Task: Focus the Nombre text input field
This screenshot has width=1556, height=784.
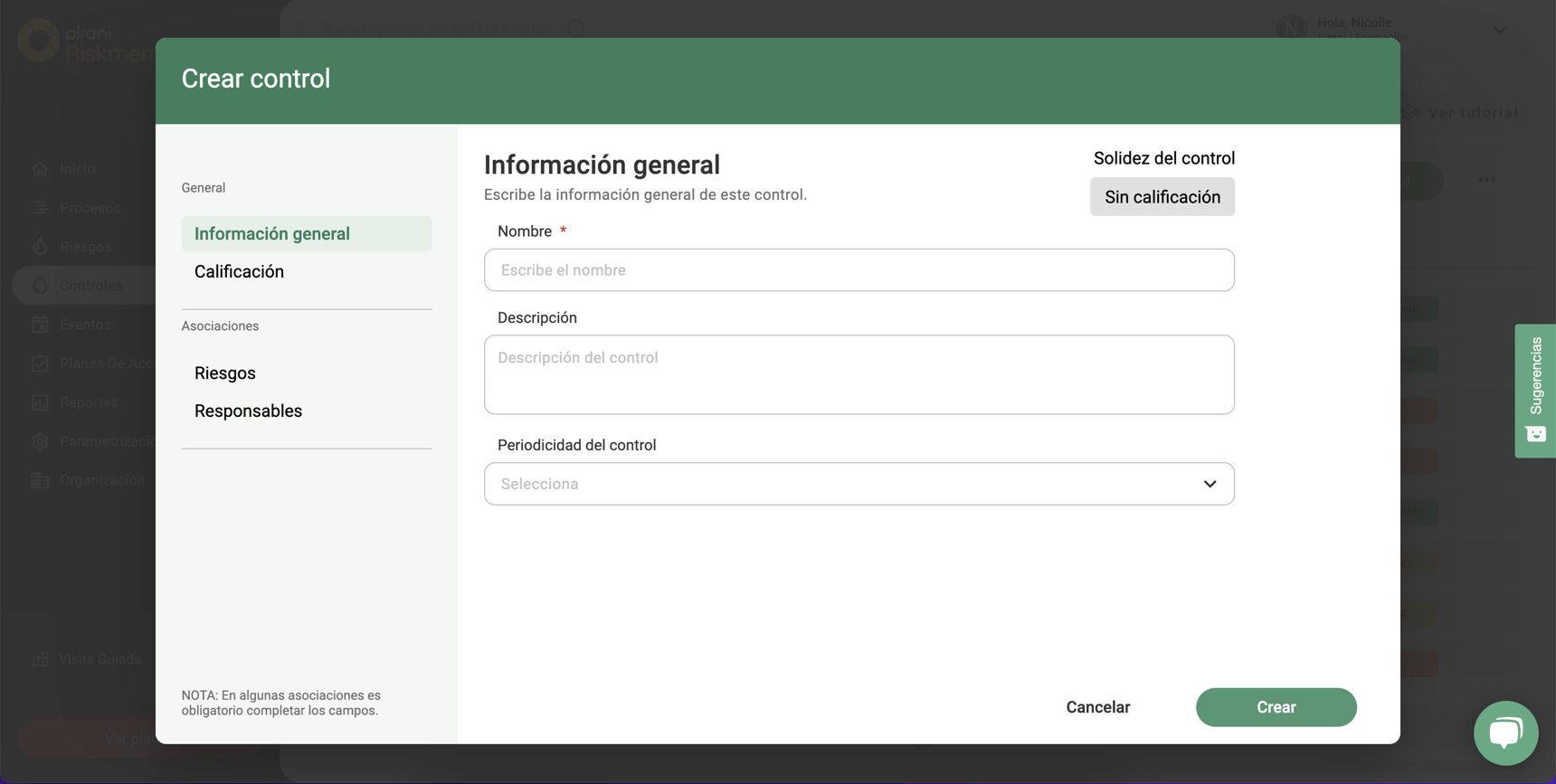Action: (858, 270)
